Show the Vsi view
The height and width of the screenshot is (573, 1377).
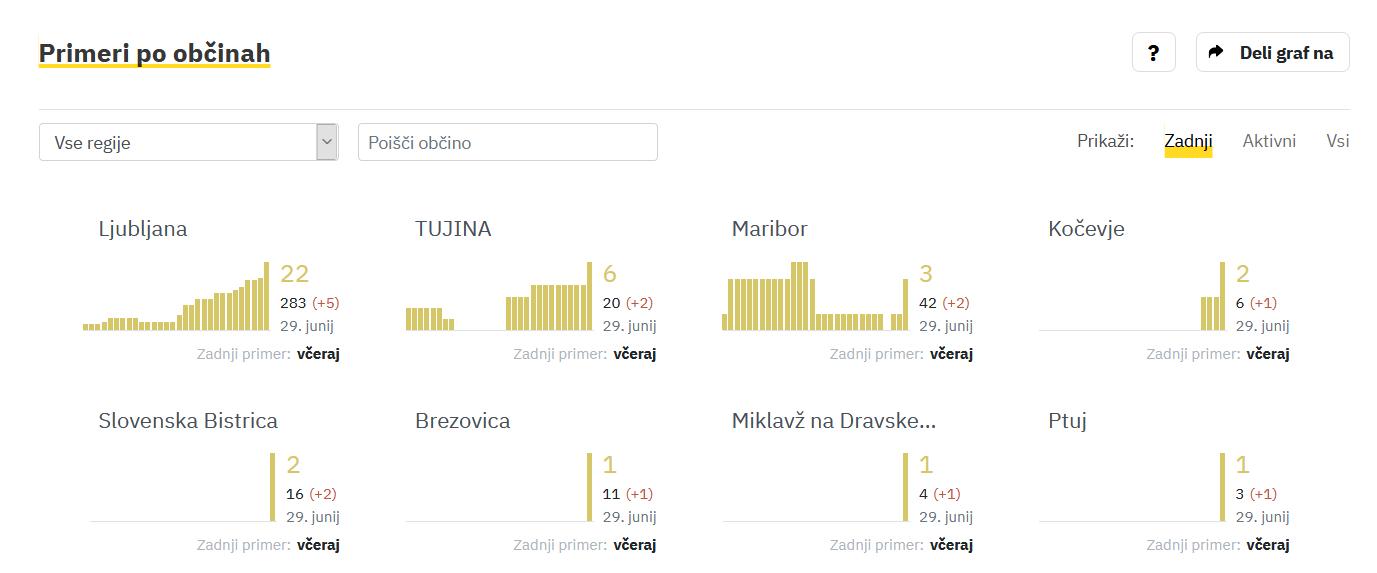coord(1337,141)
